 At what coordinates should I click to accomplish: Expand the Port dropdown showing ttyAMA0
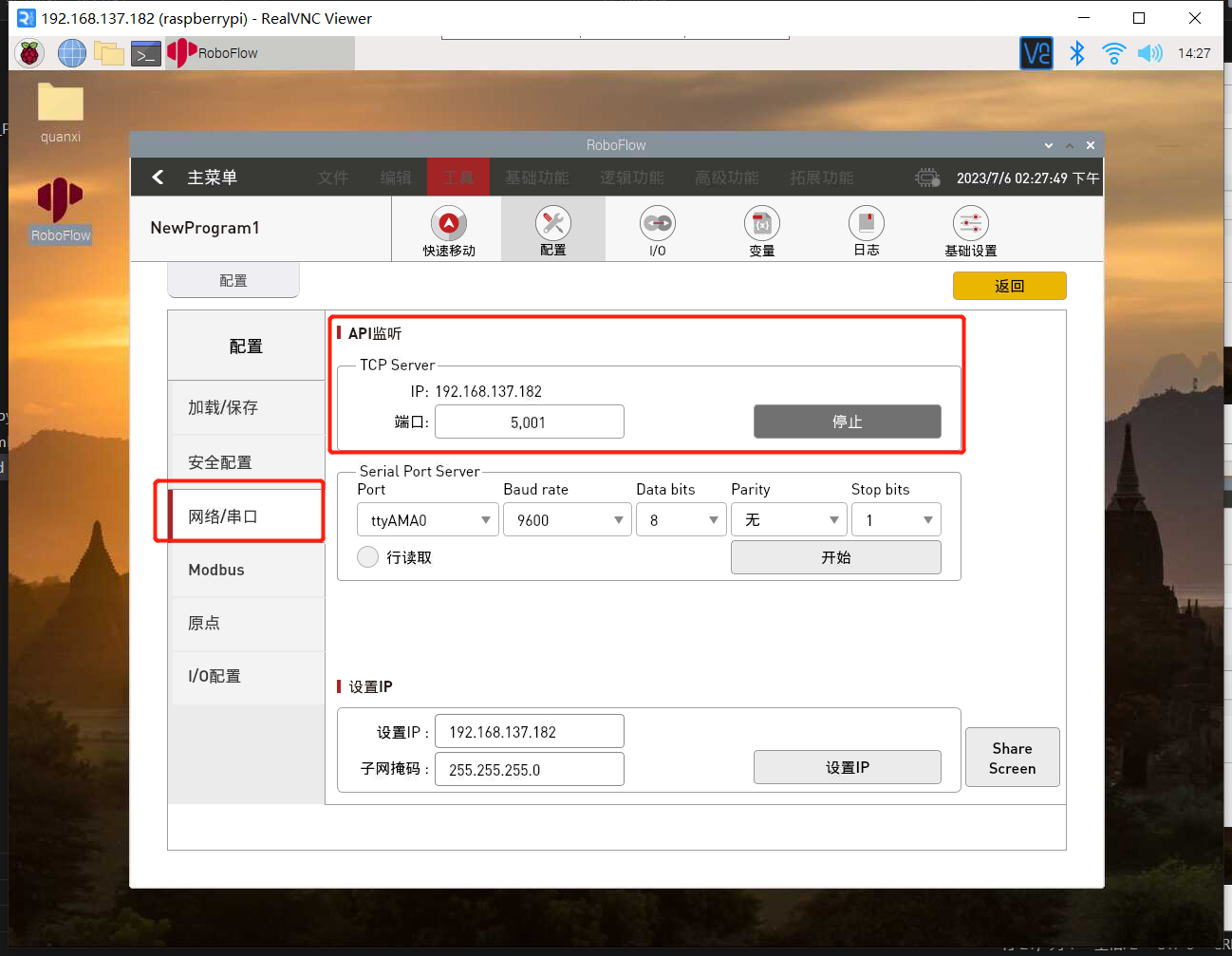click(x=427, y=519)
